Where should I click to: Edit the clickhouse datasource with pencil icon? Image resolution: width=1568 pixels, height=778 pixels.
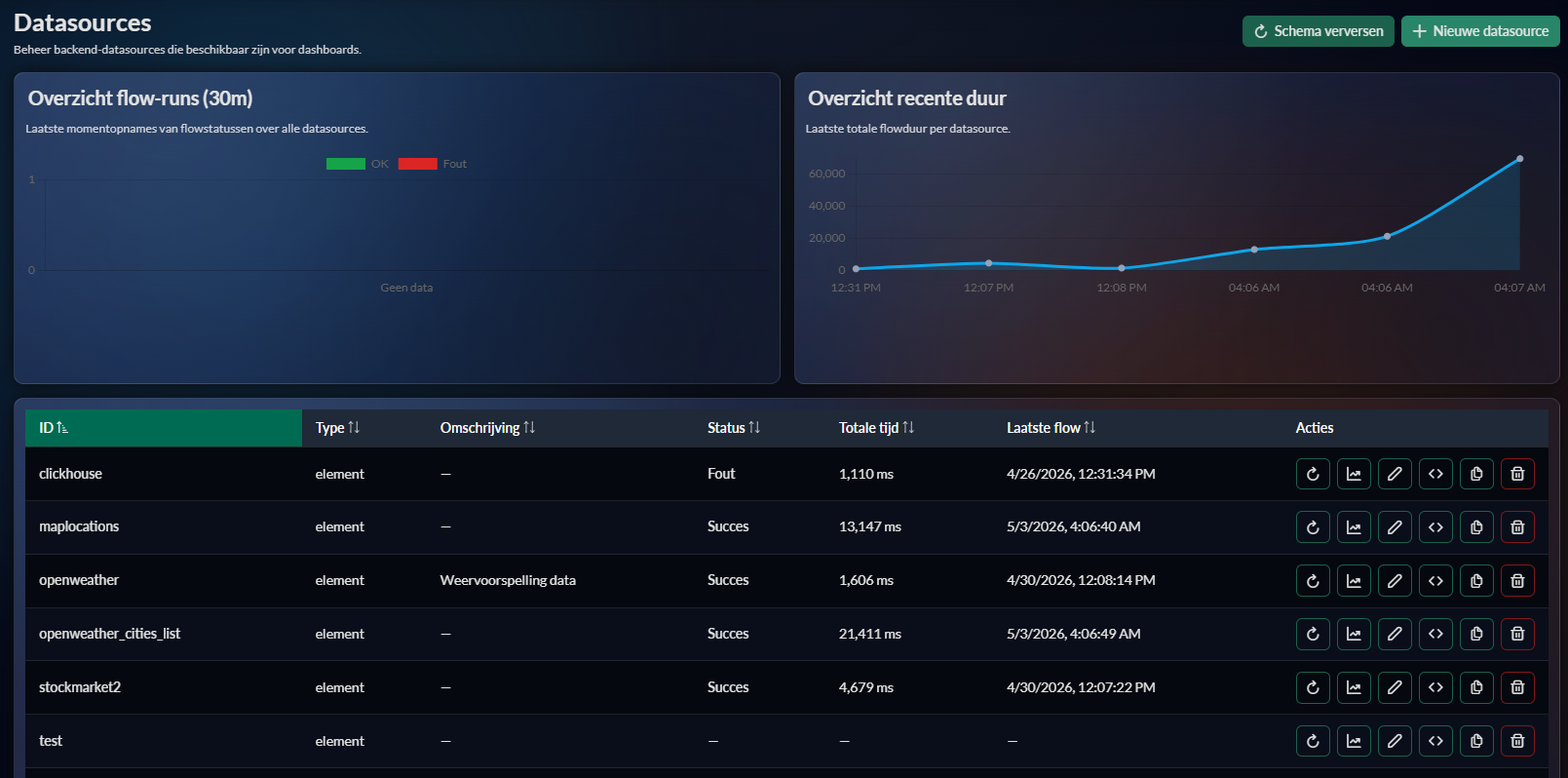[x=1395, y=474]
